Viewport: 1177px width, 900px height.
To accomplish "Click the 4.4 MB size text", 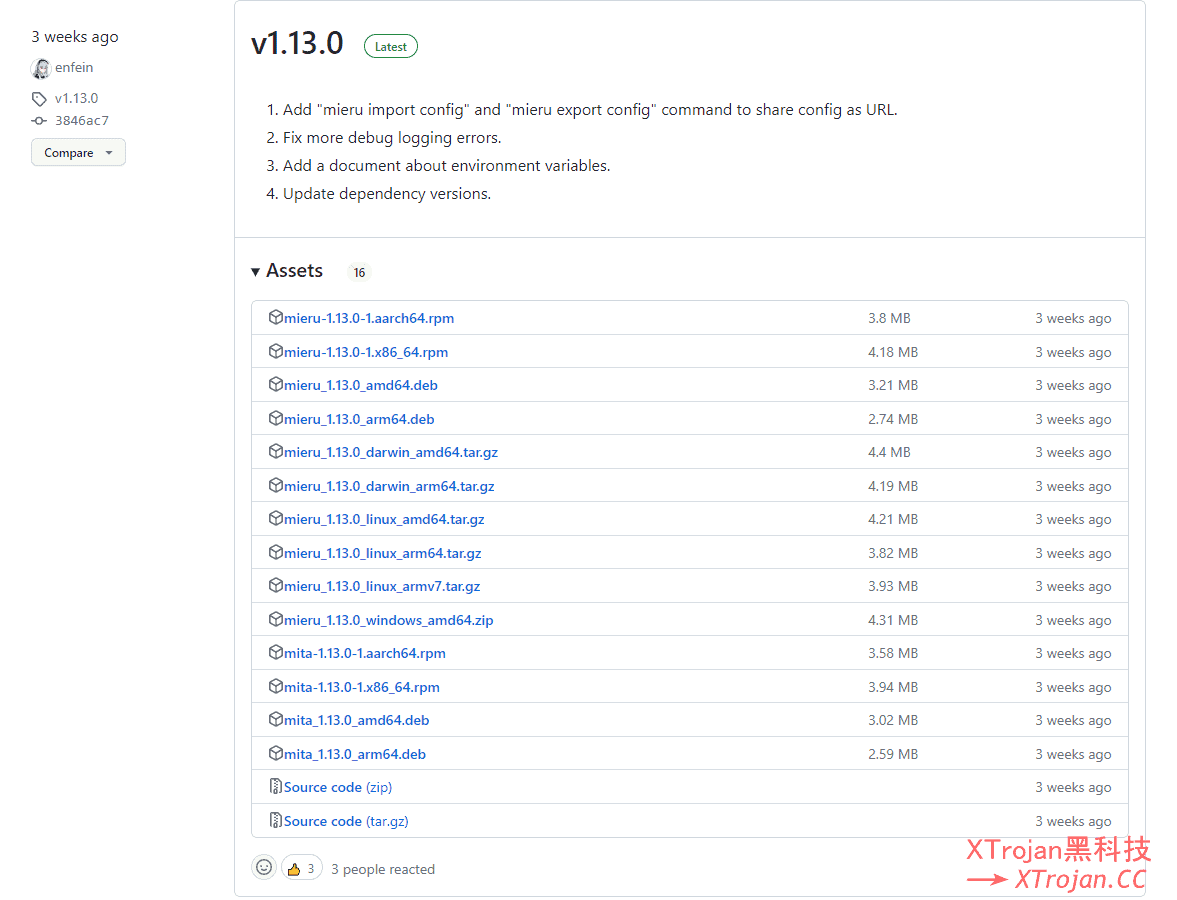I will click(x=889, y=452).
